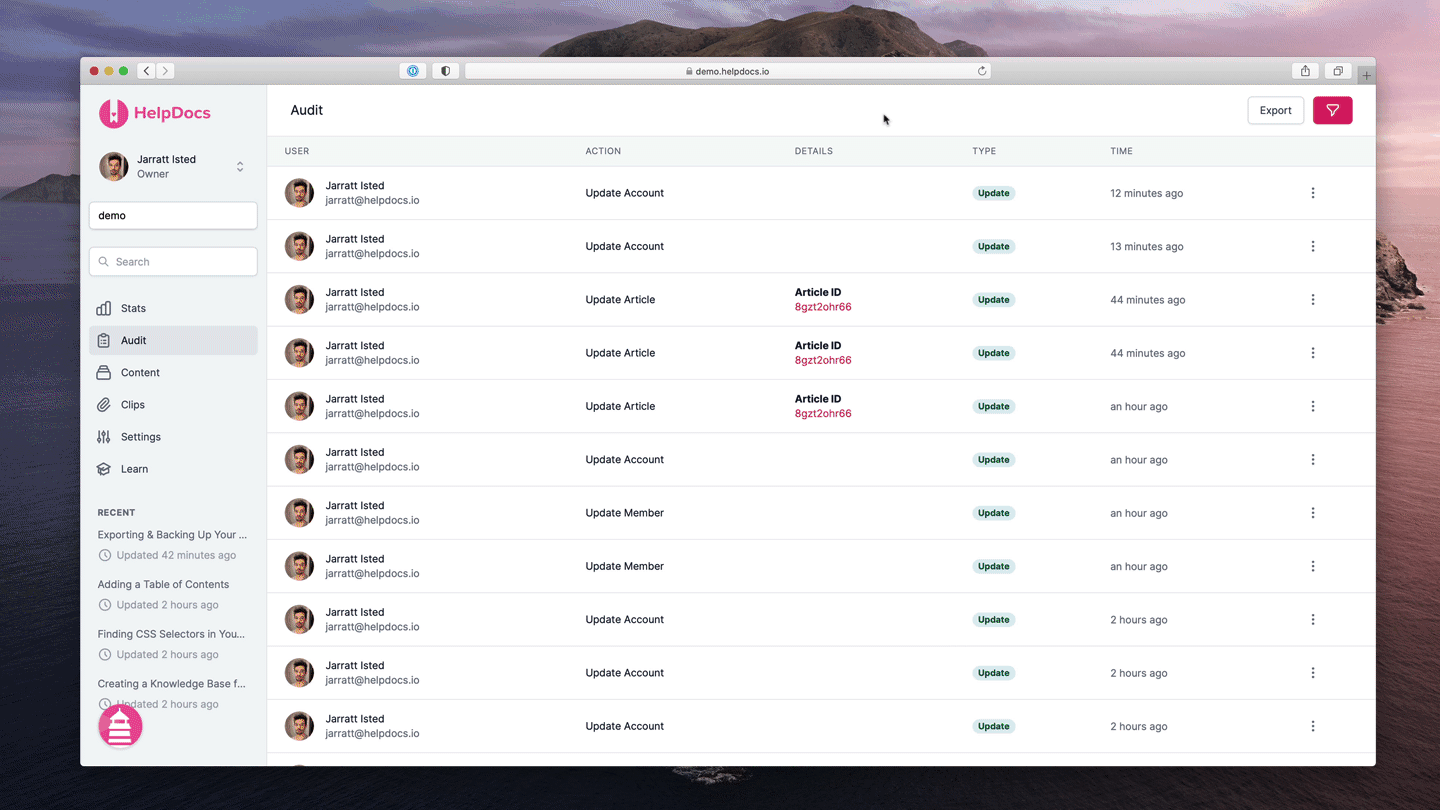Open a new Safari tab

(1366, 75)
